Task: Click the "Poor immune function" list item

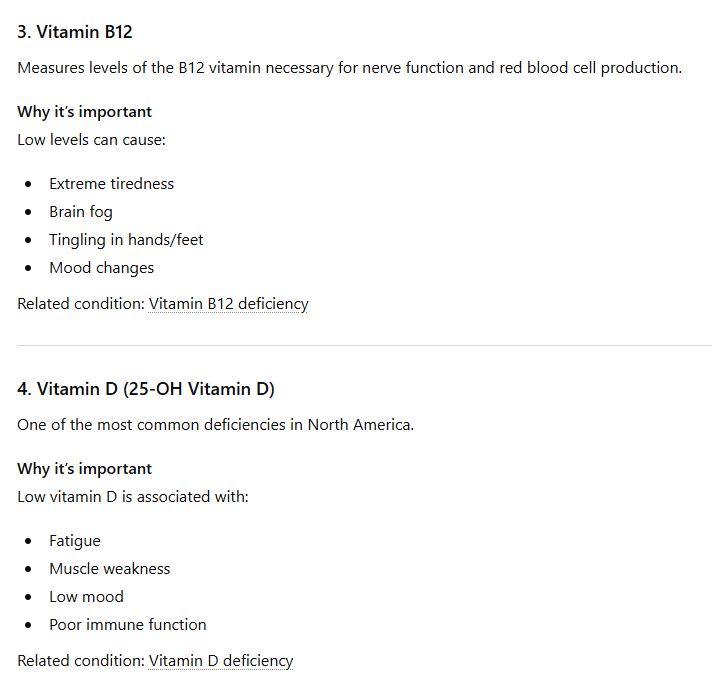Action: [127, 625]
